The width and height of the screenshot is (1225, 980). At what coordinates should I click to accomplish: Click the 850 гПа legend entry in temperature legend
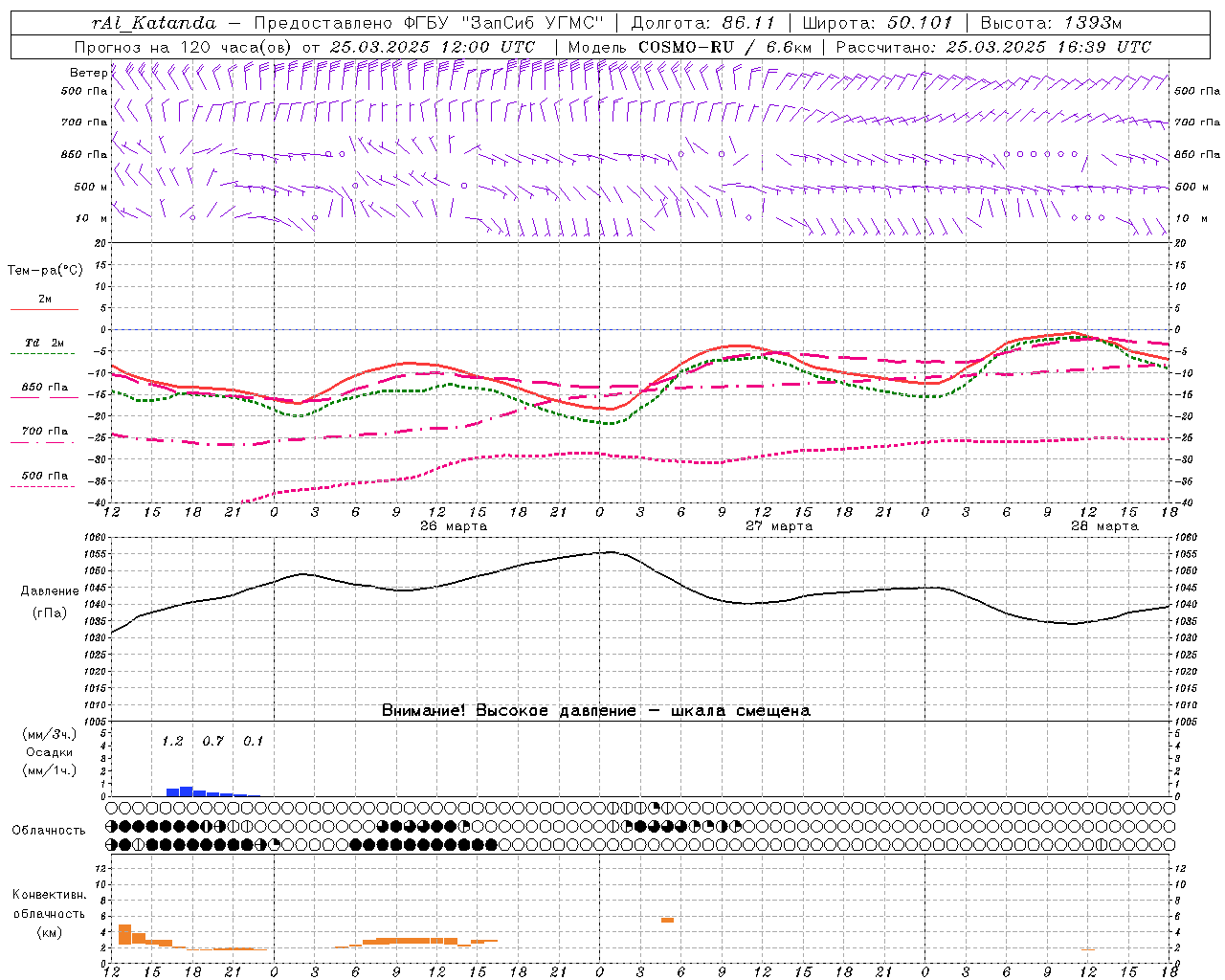pyautogui.click(x=44, y=387)
